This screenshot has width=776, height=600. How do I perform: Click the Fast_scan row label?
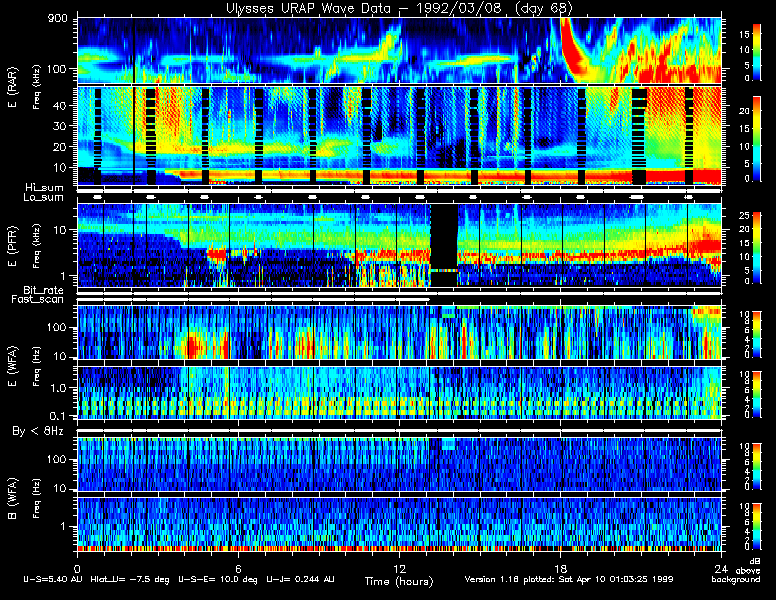tap(38, 300)
